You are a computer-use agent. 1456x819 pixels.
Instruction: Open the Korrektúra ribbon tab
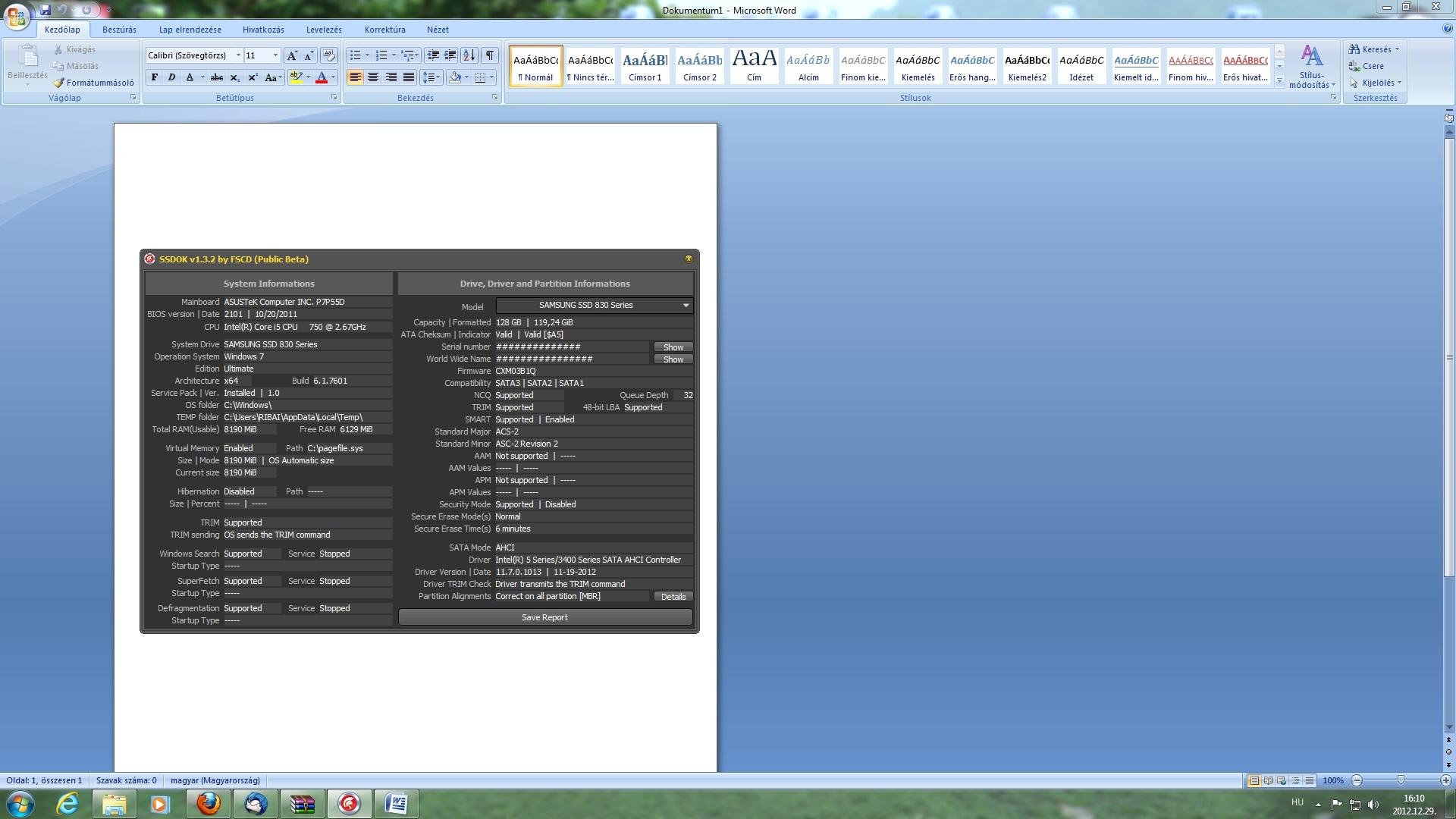(384, 30)
